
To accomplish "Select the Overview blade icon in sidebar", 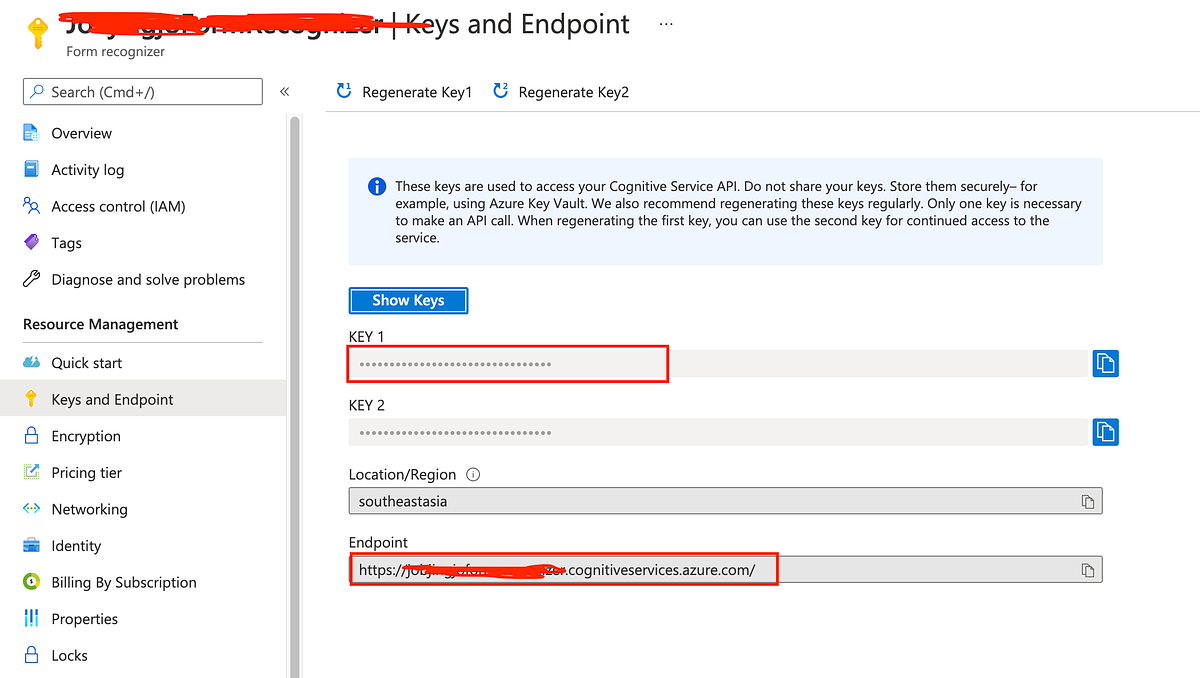I will click(33, 132).
